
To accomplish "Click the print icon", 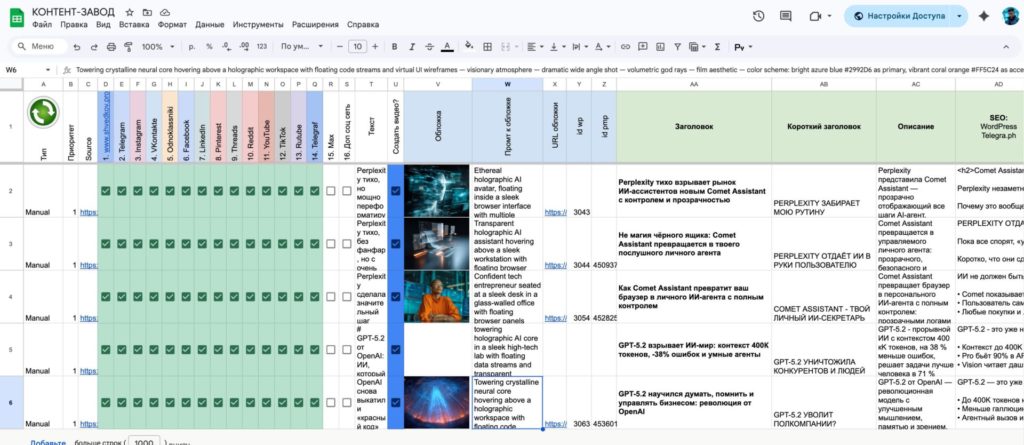I will 111,47.
